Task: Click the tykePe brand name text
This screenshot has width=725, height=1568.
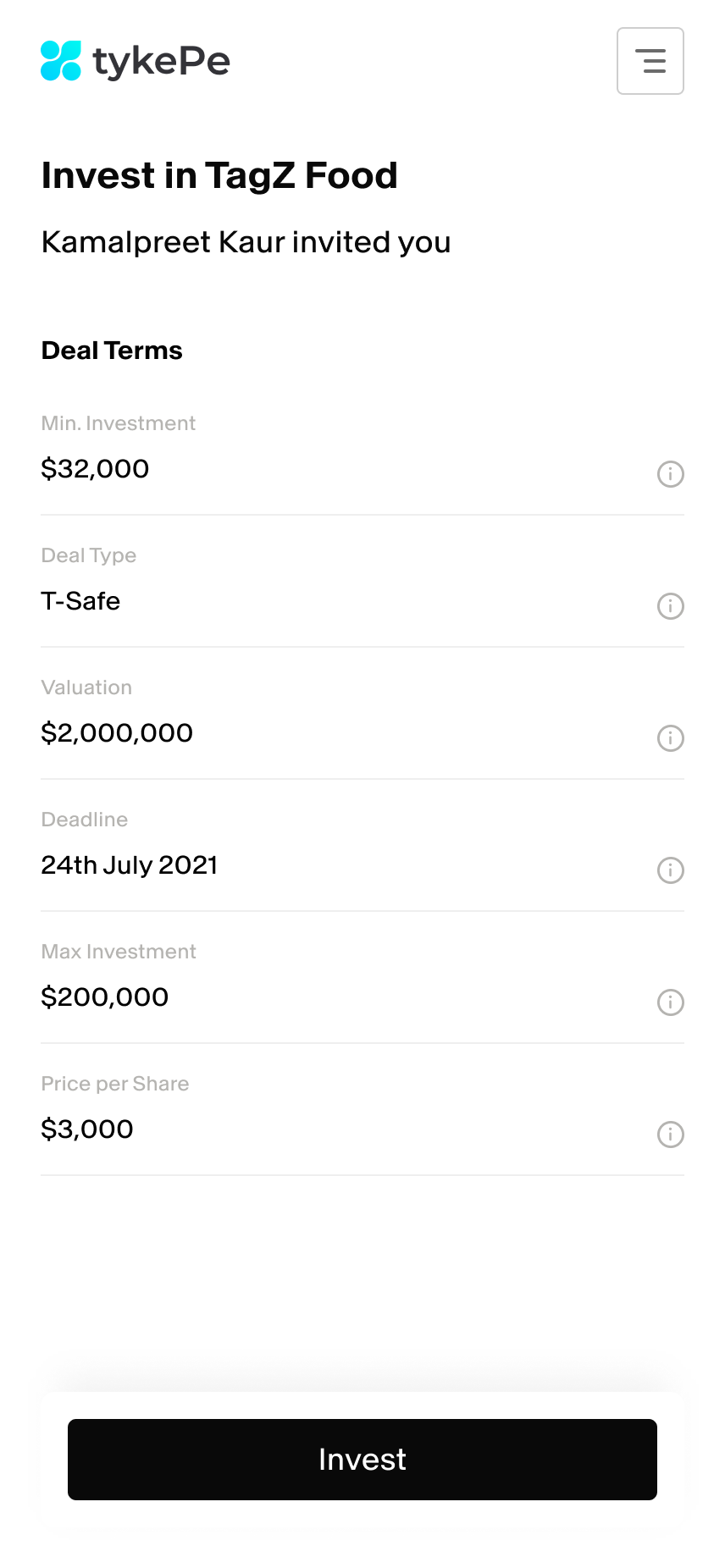Action: pos(161,61)
